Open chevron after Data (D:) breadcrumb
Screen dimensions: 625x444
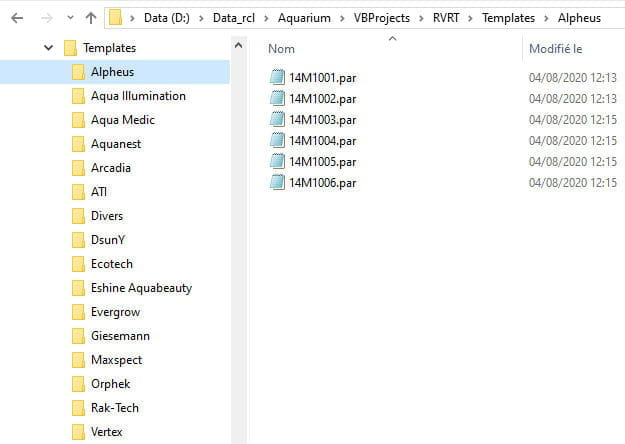[201, 18]
